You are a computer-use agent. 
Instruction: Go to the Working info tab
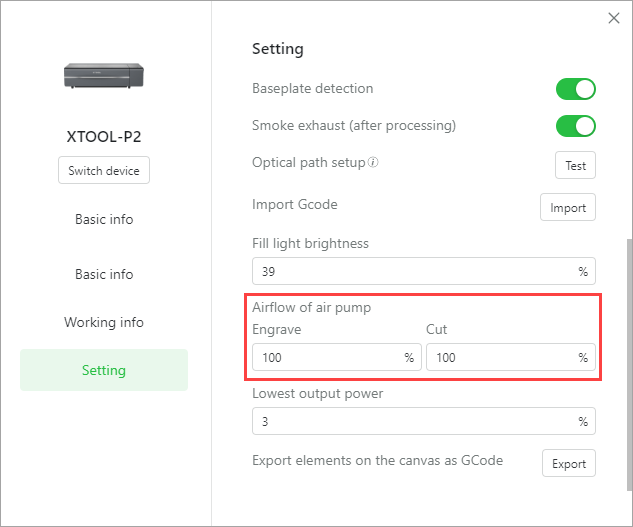104,322
